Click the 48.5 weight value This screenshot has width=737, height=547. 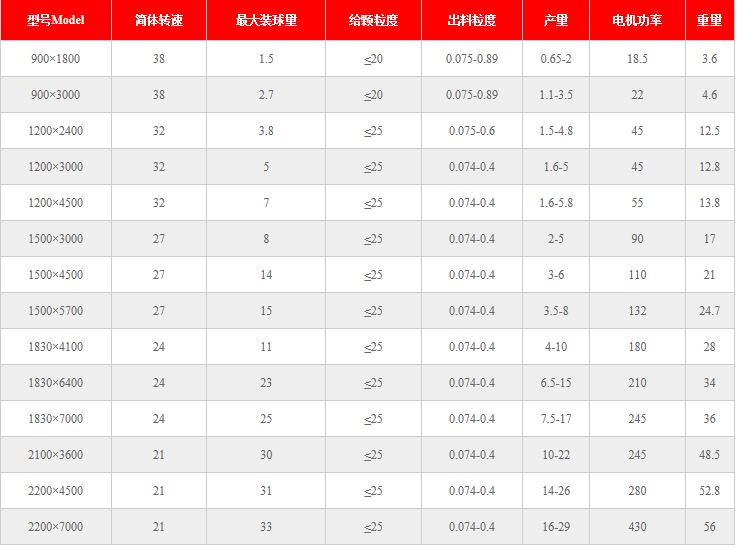(710, 455)
